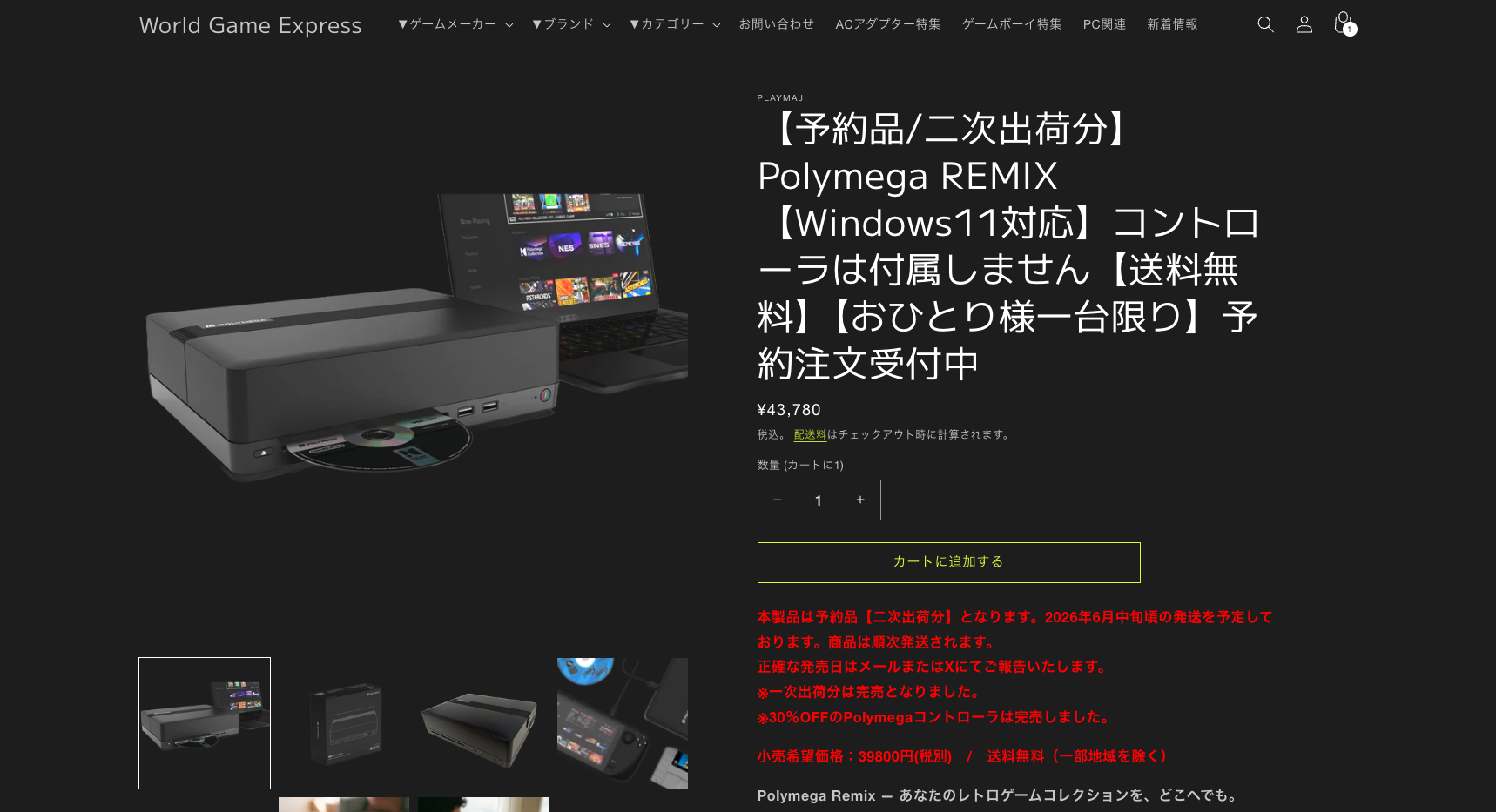Select the first thumbnail with laptop and console
1496x812 pixels.
click(x=205, y=723)
